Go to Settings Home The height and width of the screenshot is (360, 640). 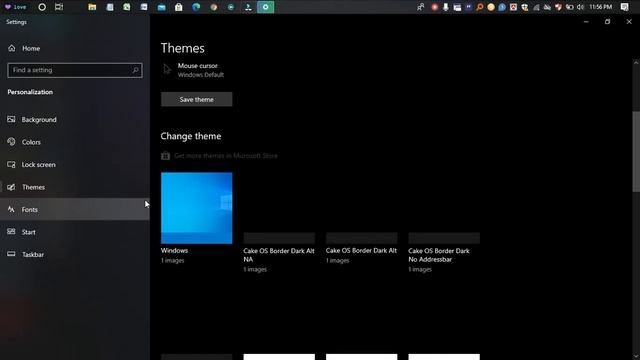[75, 48]
